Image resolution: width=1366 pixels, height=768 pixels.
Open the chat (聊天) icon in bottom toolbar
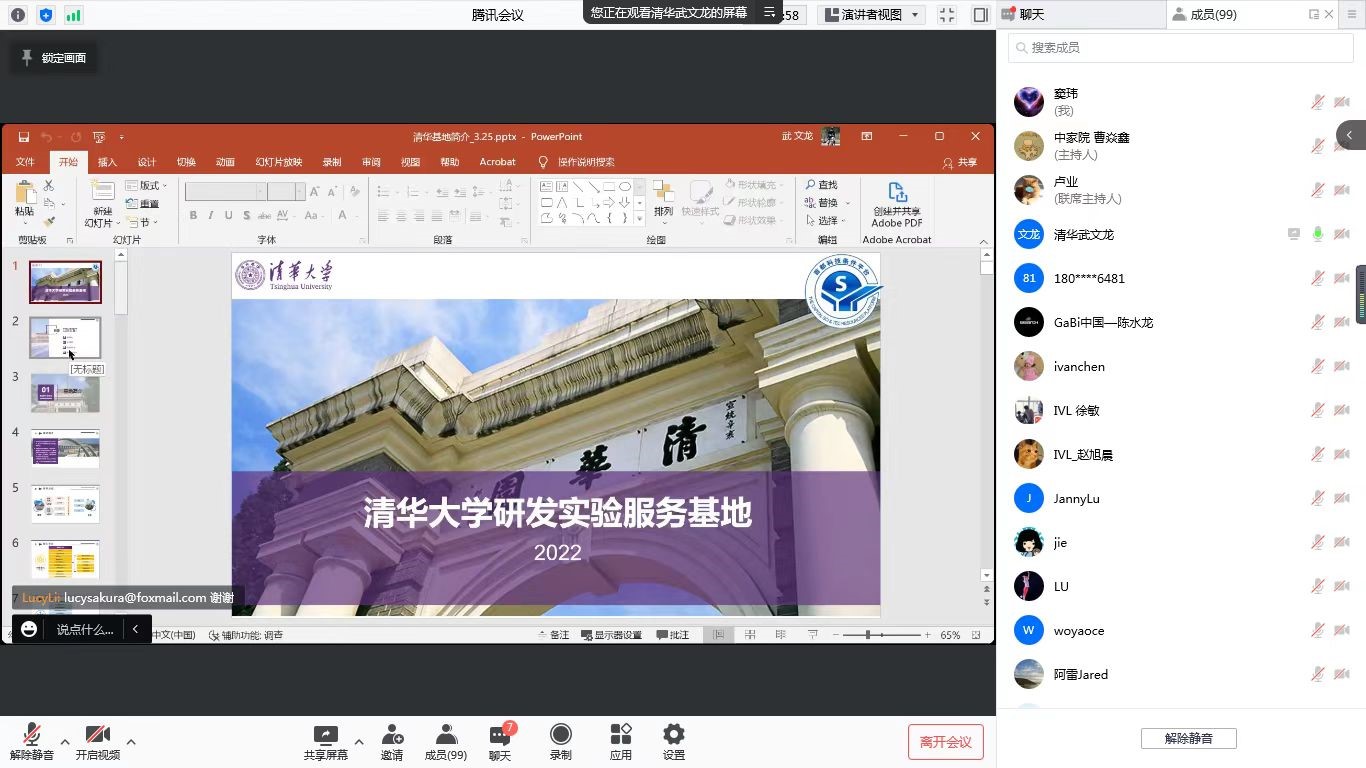tap(500, 736)
